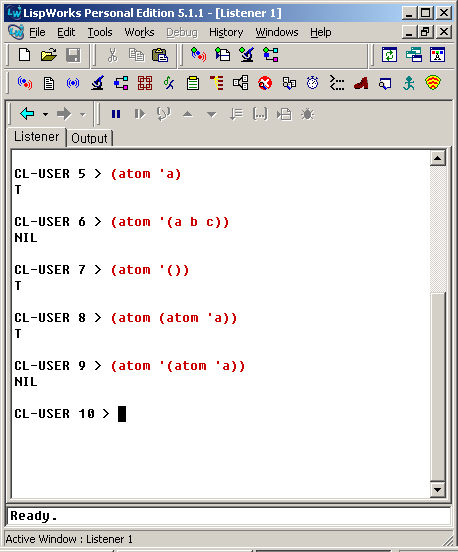Click the New file icon
458x552 pixels.
click(x=24, y=55)
